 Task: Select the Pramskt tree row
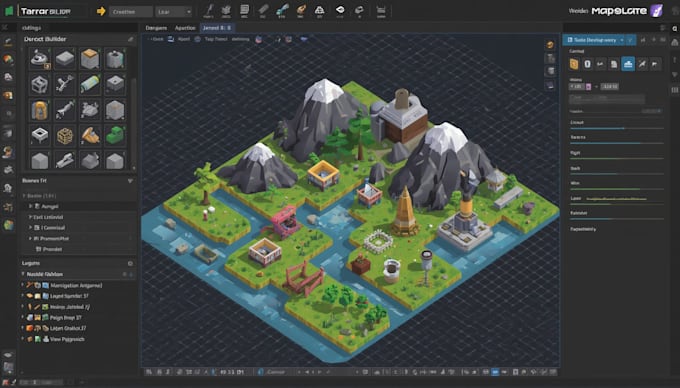pyautogui.click(x=79, y=249)
